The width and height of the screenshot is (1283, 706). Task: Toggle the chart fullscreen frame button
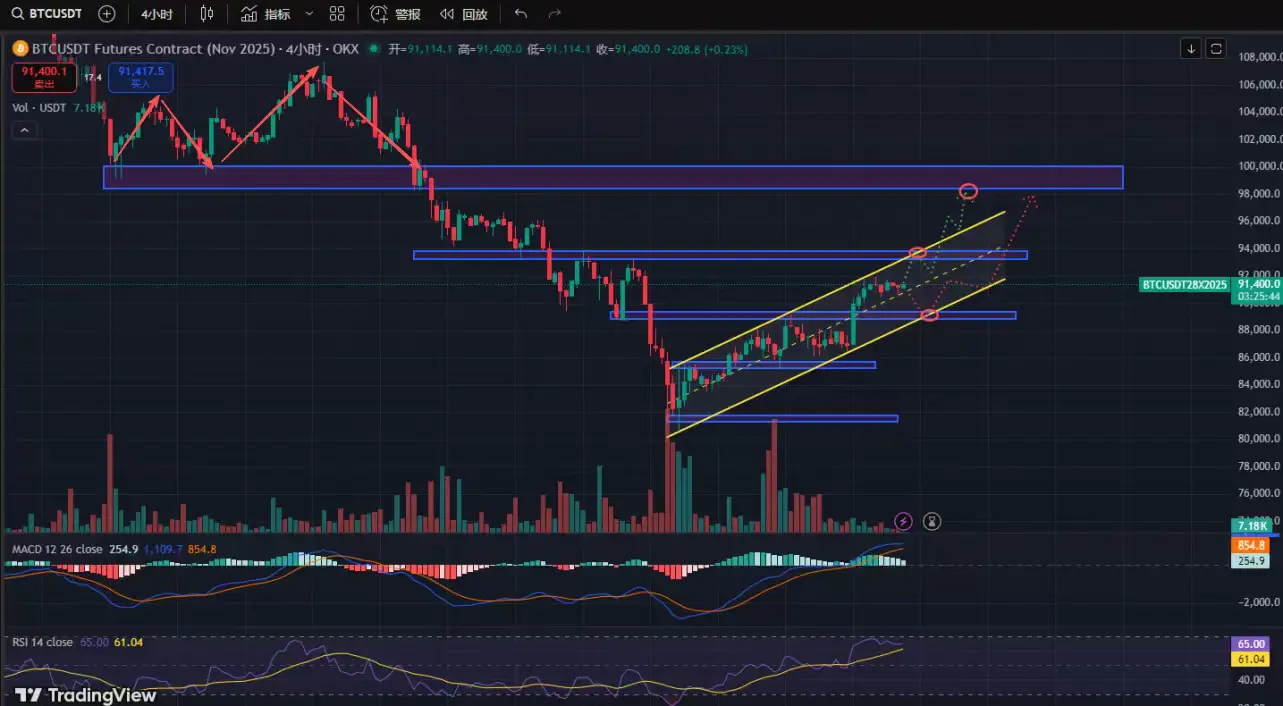click(x=1216, y=48)
